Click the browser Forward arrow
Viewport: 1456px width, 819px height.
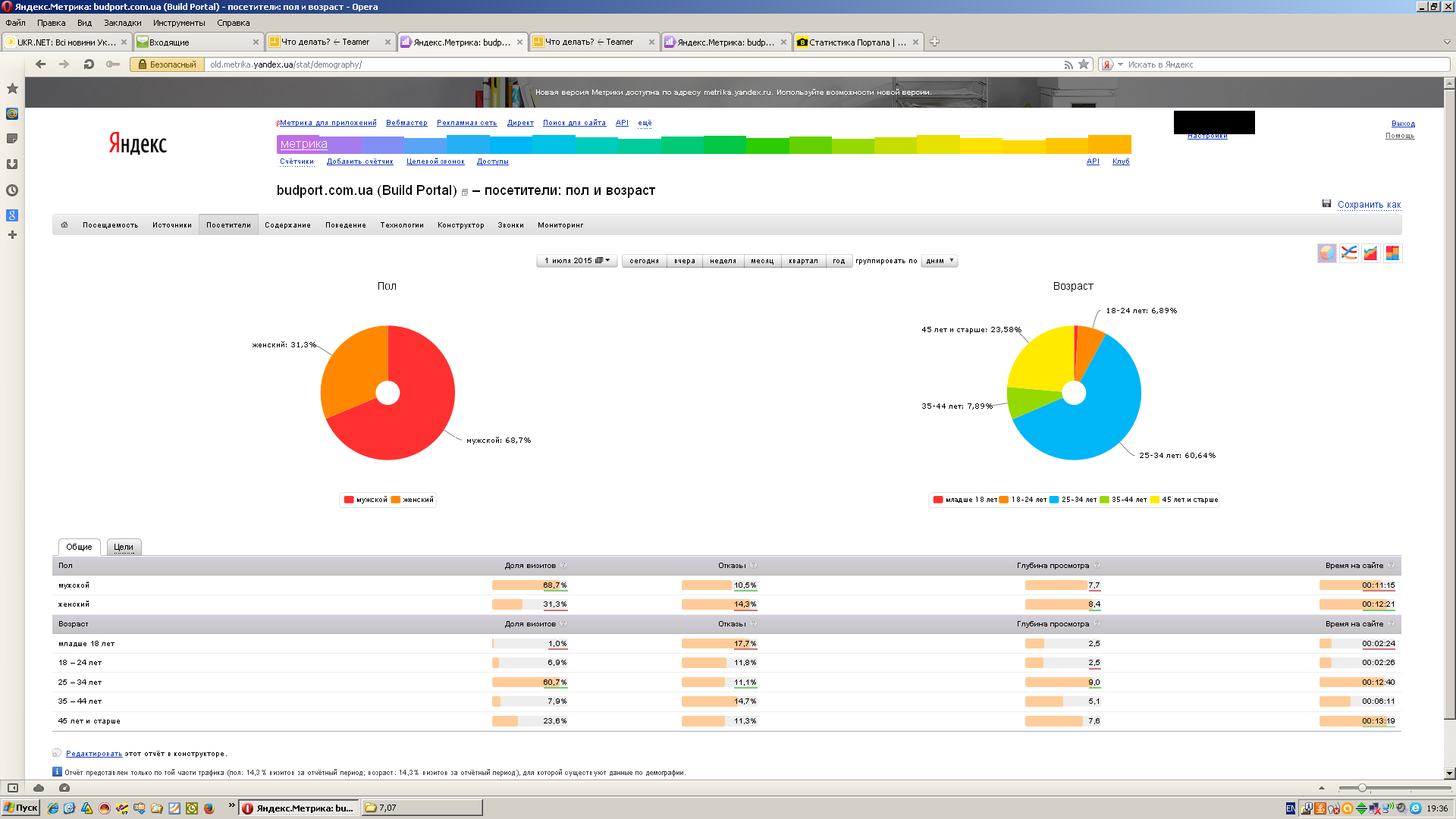[x=64, y=64]
